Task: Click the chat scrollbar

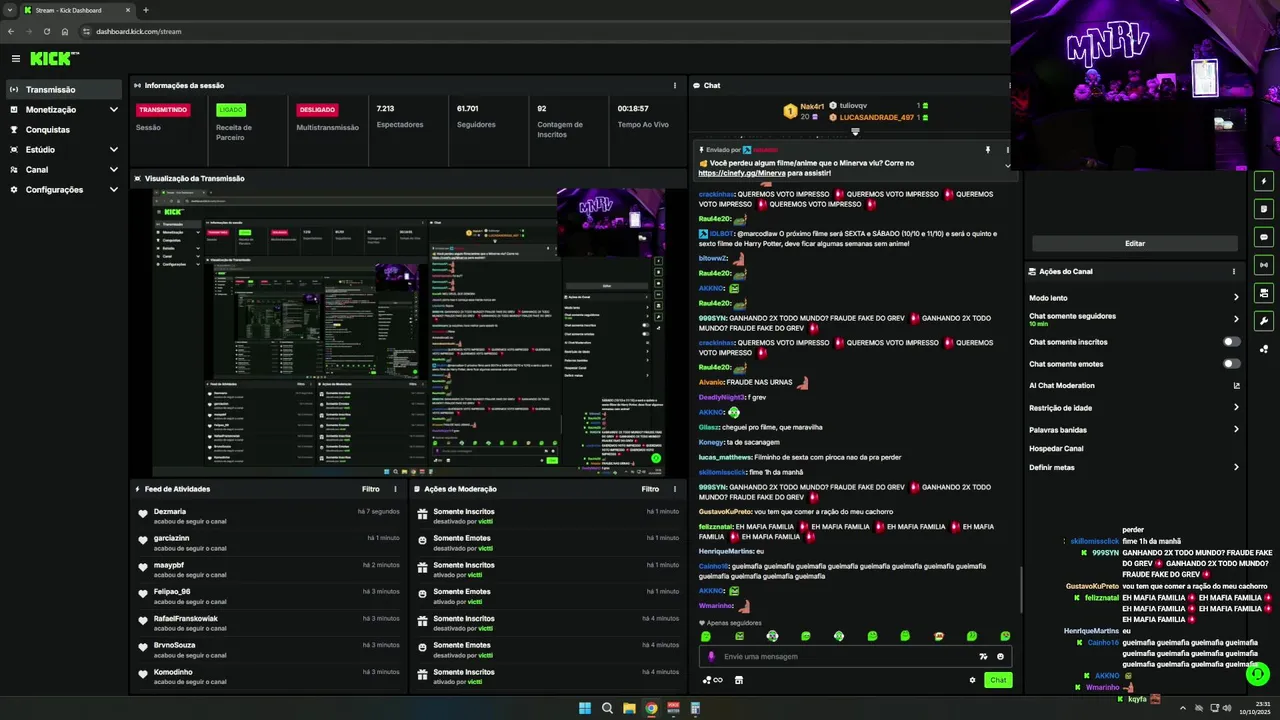Action: pos(1021,590)
